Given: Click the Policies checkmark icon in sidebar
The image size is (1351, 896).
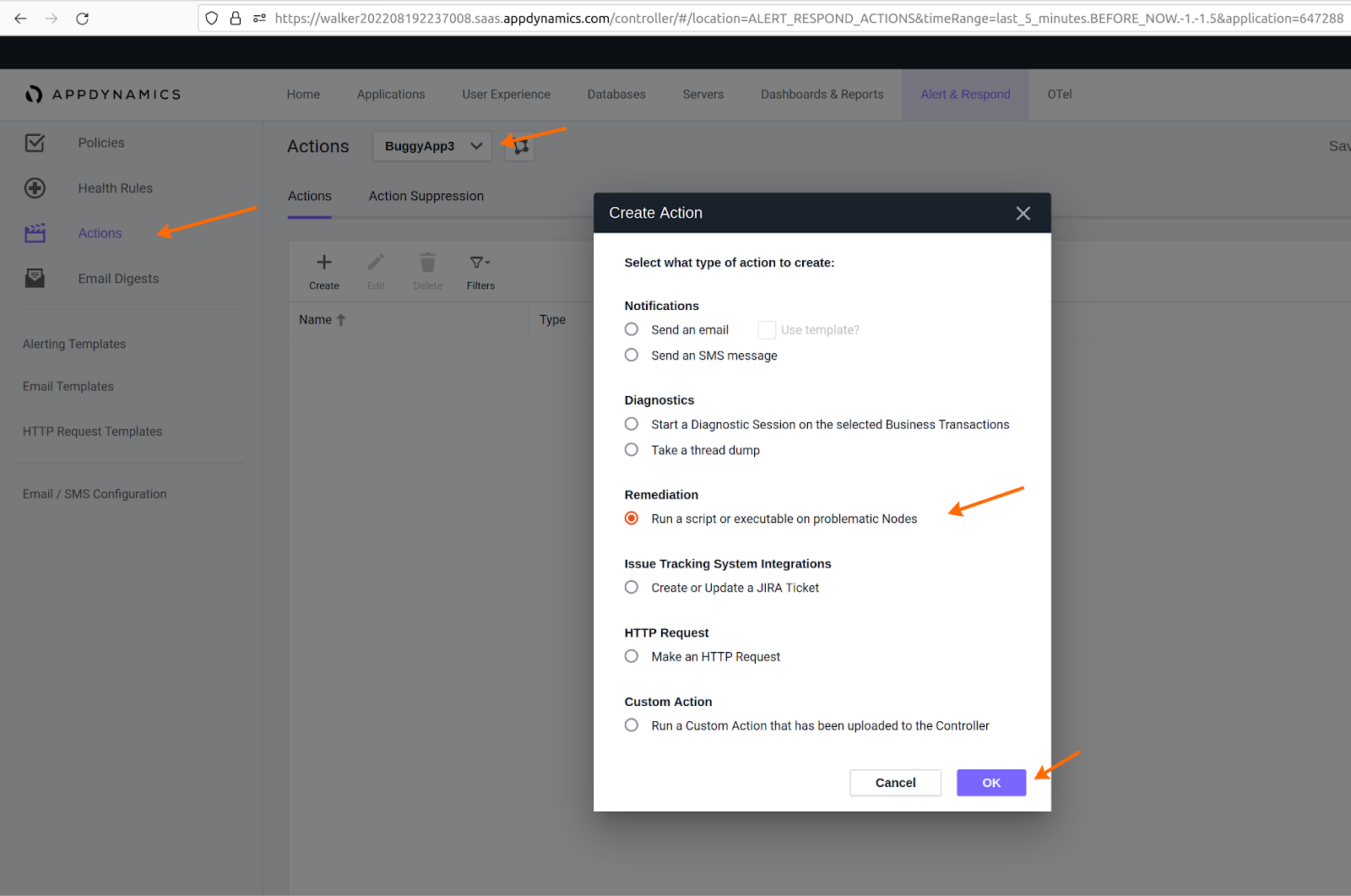Looking at the screenshot, I should tap(35, 143).
